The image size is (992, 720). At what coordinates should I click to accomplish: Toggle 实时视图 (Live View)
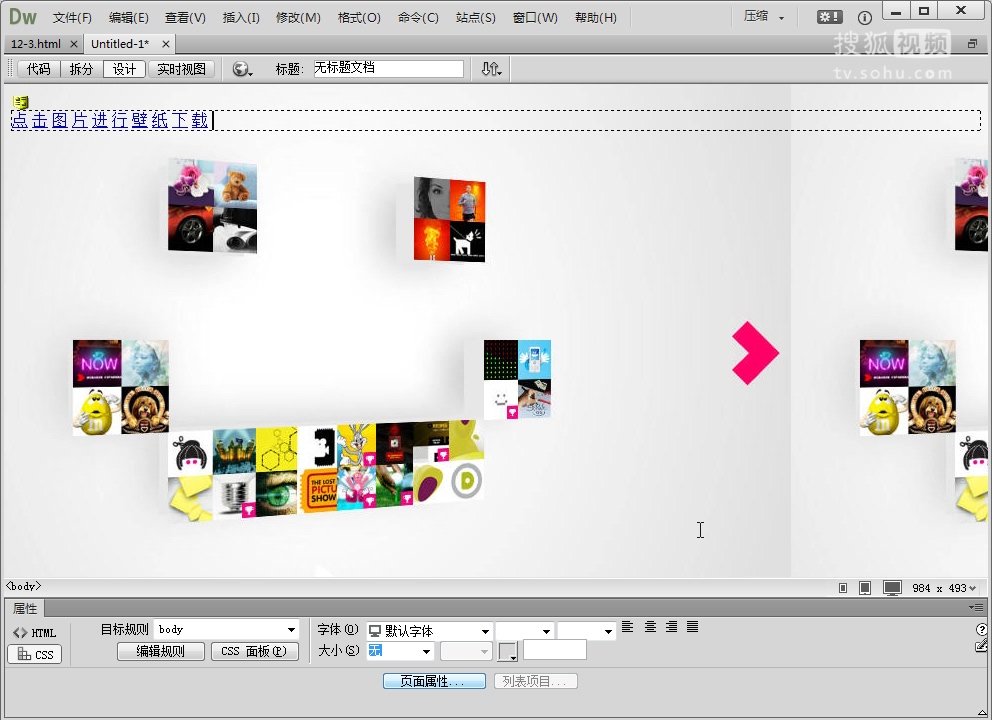[x=182, y=69]
